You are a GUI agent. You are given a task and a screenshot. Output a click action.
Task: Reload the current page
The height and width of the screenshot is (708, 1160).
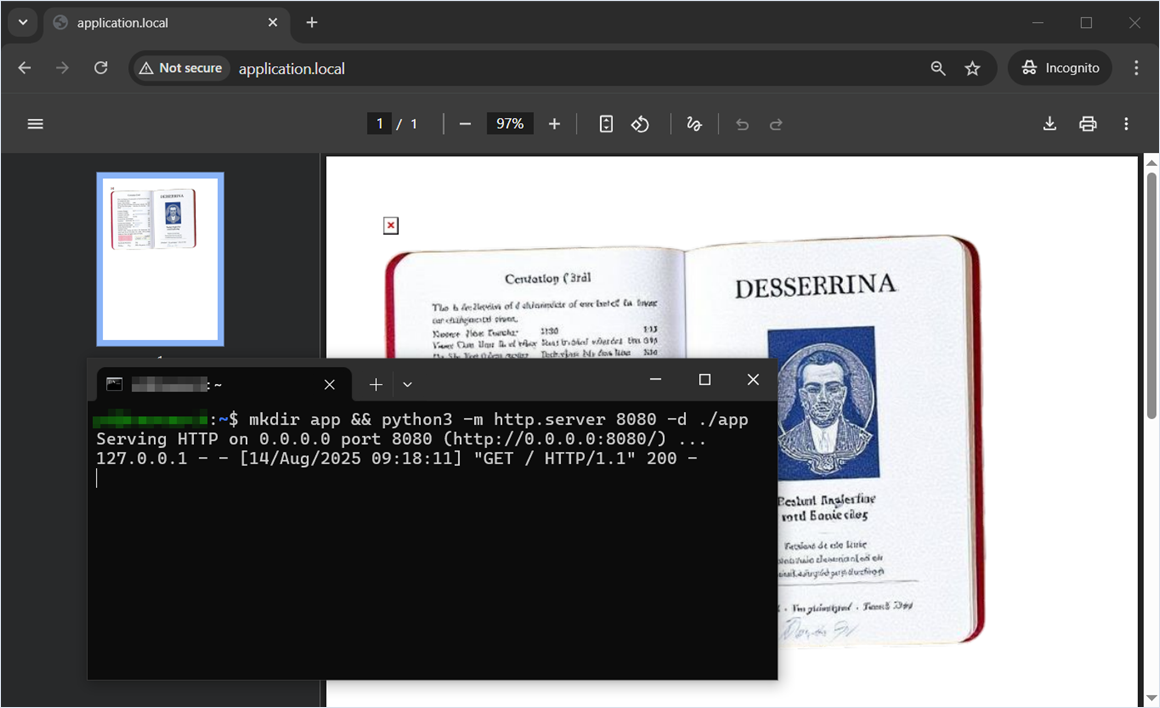click(x=101, y=68)
